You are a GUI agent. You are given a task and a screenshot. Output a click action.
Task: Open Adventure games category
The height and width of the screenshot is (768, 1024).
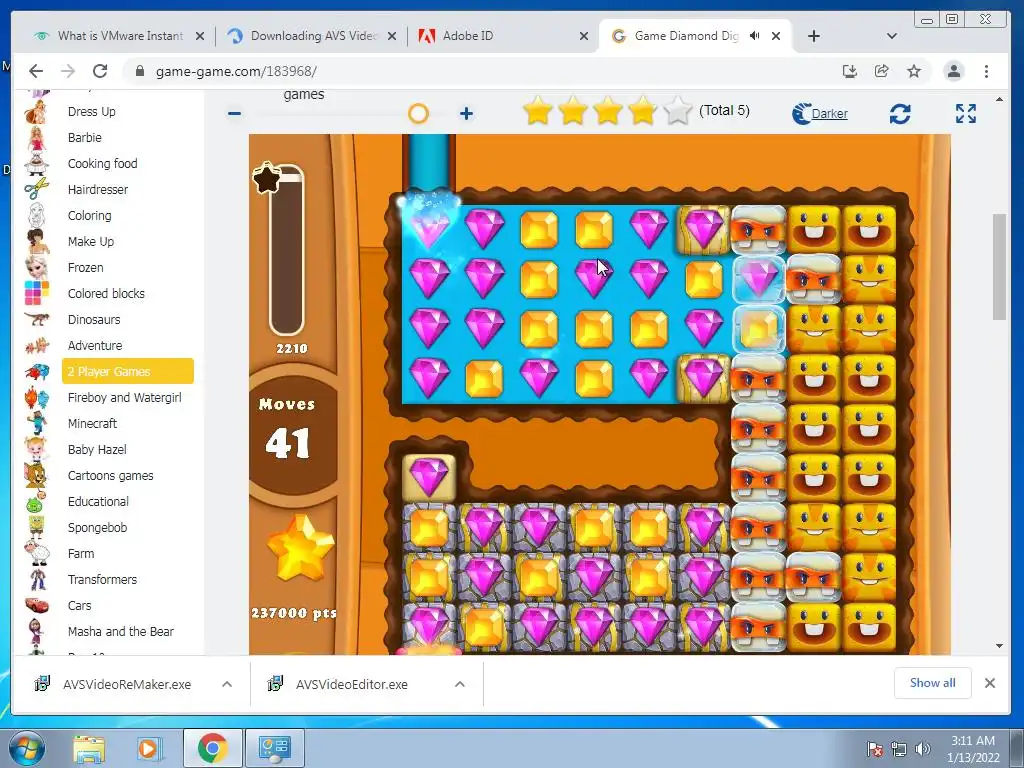[x=95, y=345]
